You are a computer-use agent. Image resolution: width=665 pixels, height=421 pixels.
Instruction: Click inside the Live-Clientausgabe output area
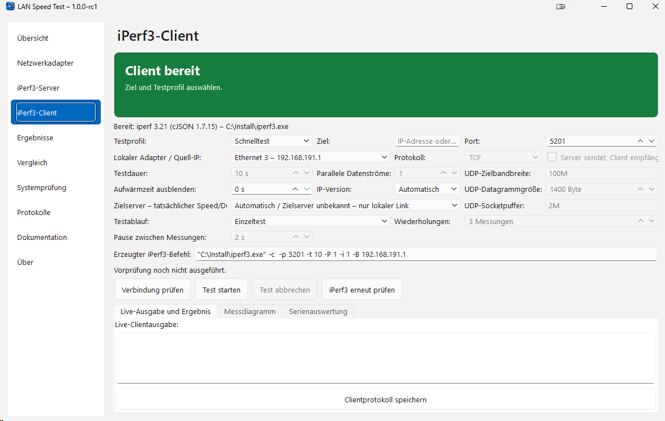click(x=386, y=358)
